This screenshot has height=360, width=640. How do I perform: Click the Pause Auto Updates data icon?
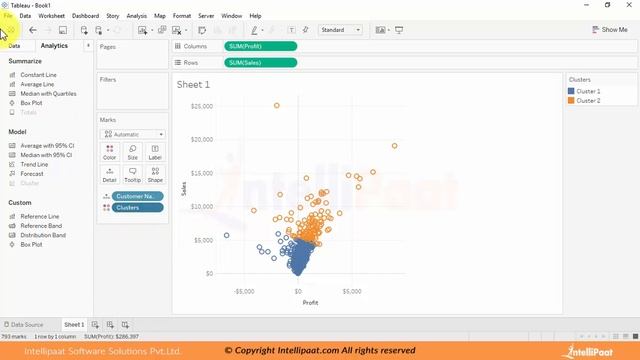pos(99,30)
